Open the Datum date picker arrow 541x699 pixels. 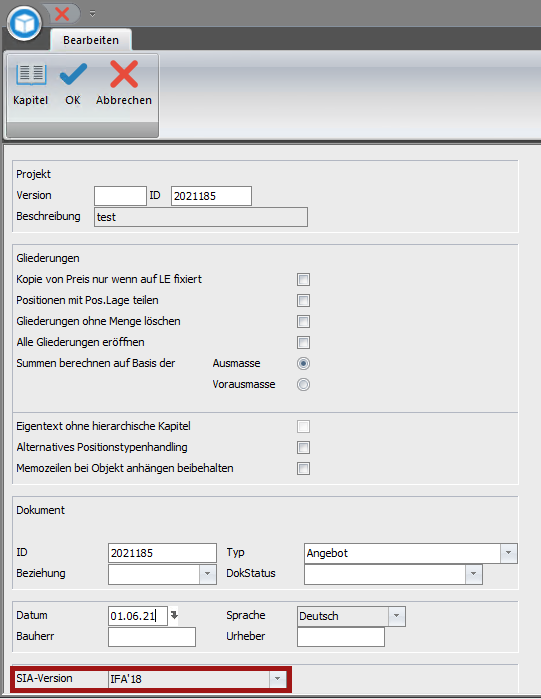tap(174, 615)
